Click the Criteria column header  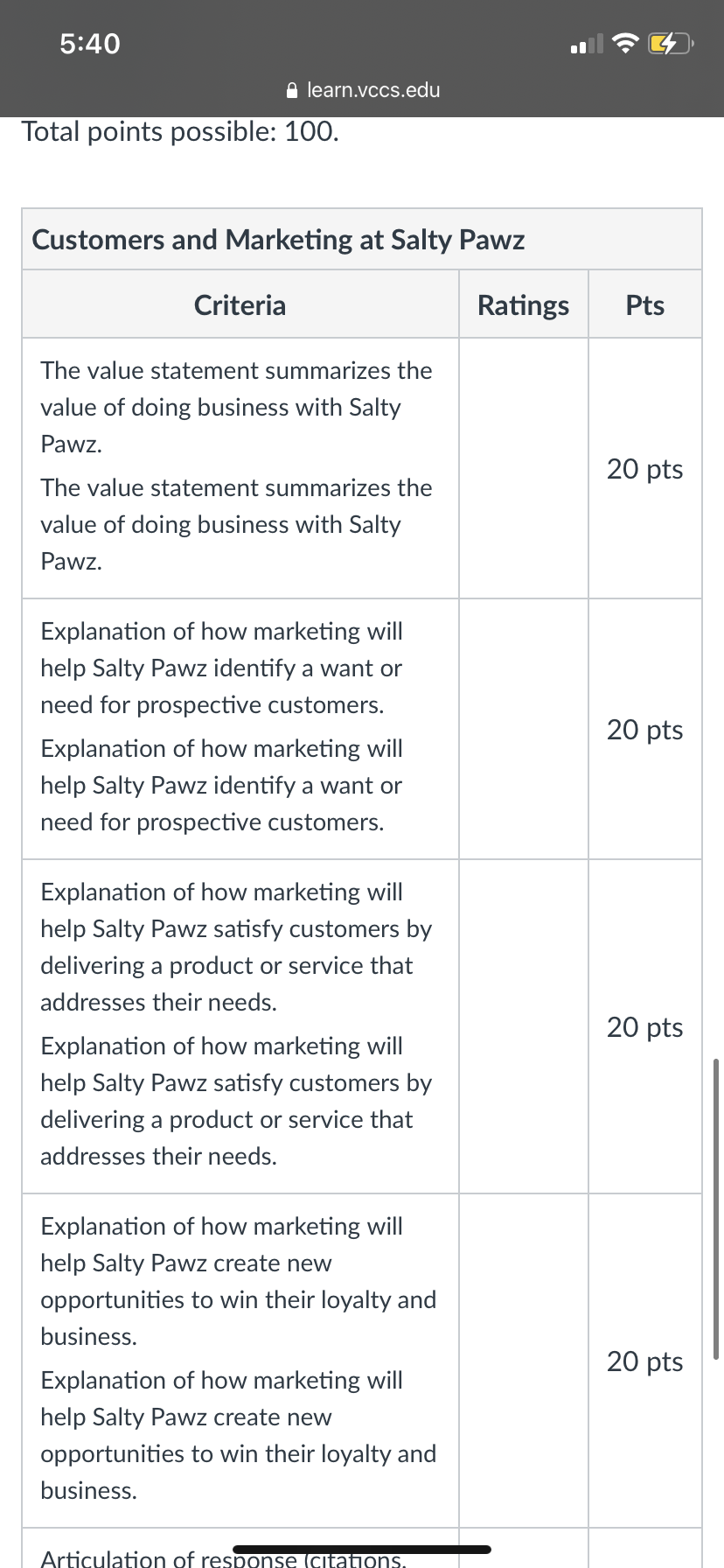240,304
